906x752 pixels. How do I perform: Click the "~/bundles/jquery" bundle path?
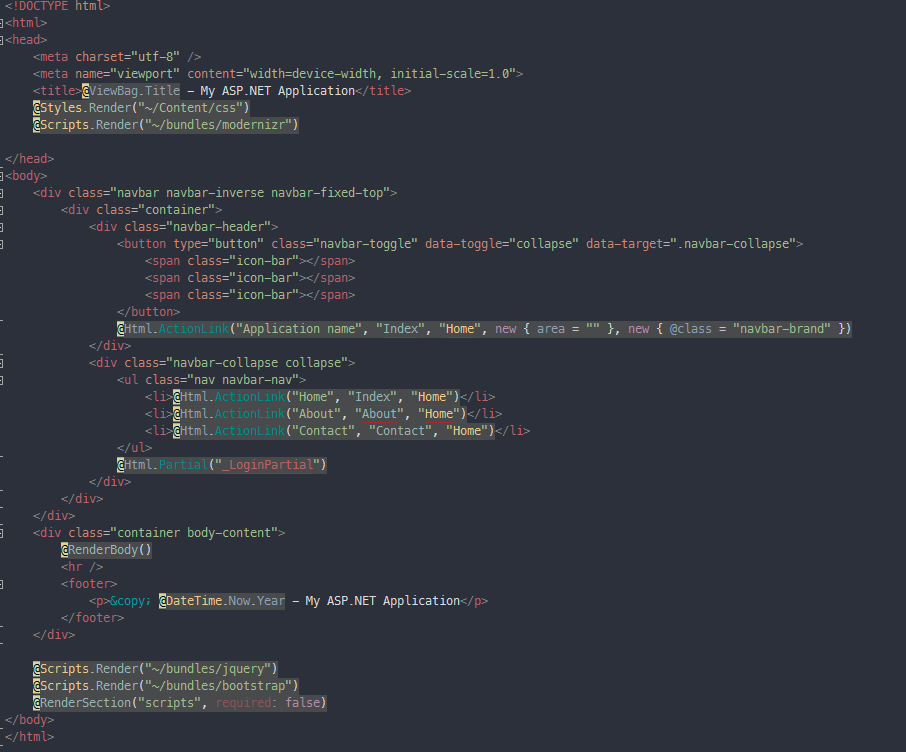[x=207, y=669]
